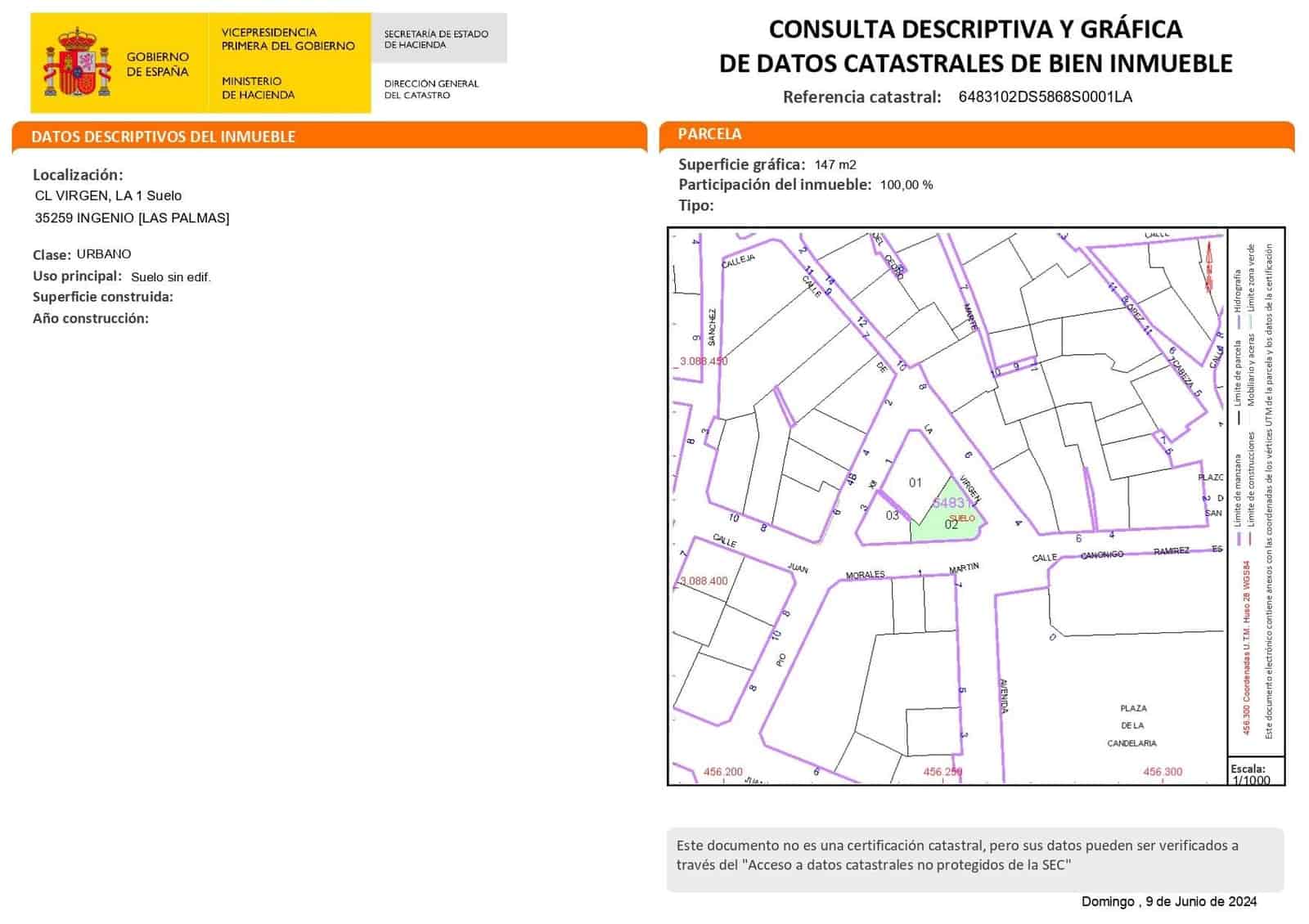Click the Escala 1/1000 scale box
The image size is (1309, 924).
(1255, 773)
